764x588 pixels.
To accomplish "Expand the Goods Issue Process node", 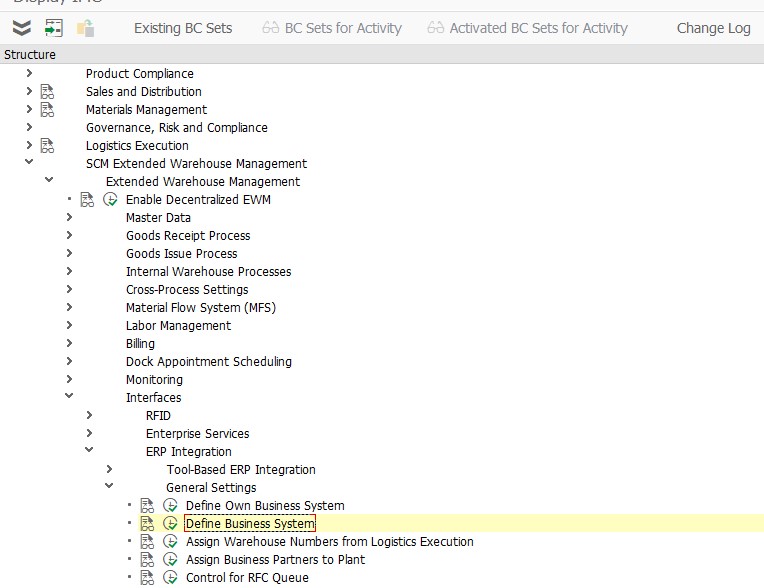I will 69,253.
